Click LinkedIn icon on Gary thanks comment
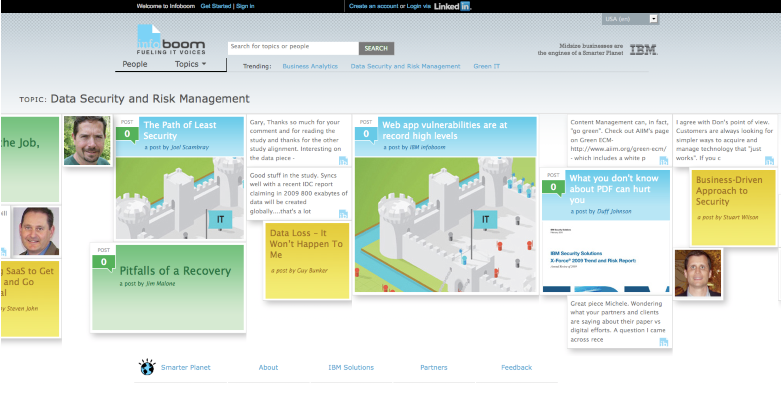The image size is (782, 416). (x=343, y=161)
